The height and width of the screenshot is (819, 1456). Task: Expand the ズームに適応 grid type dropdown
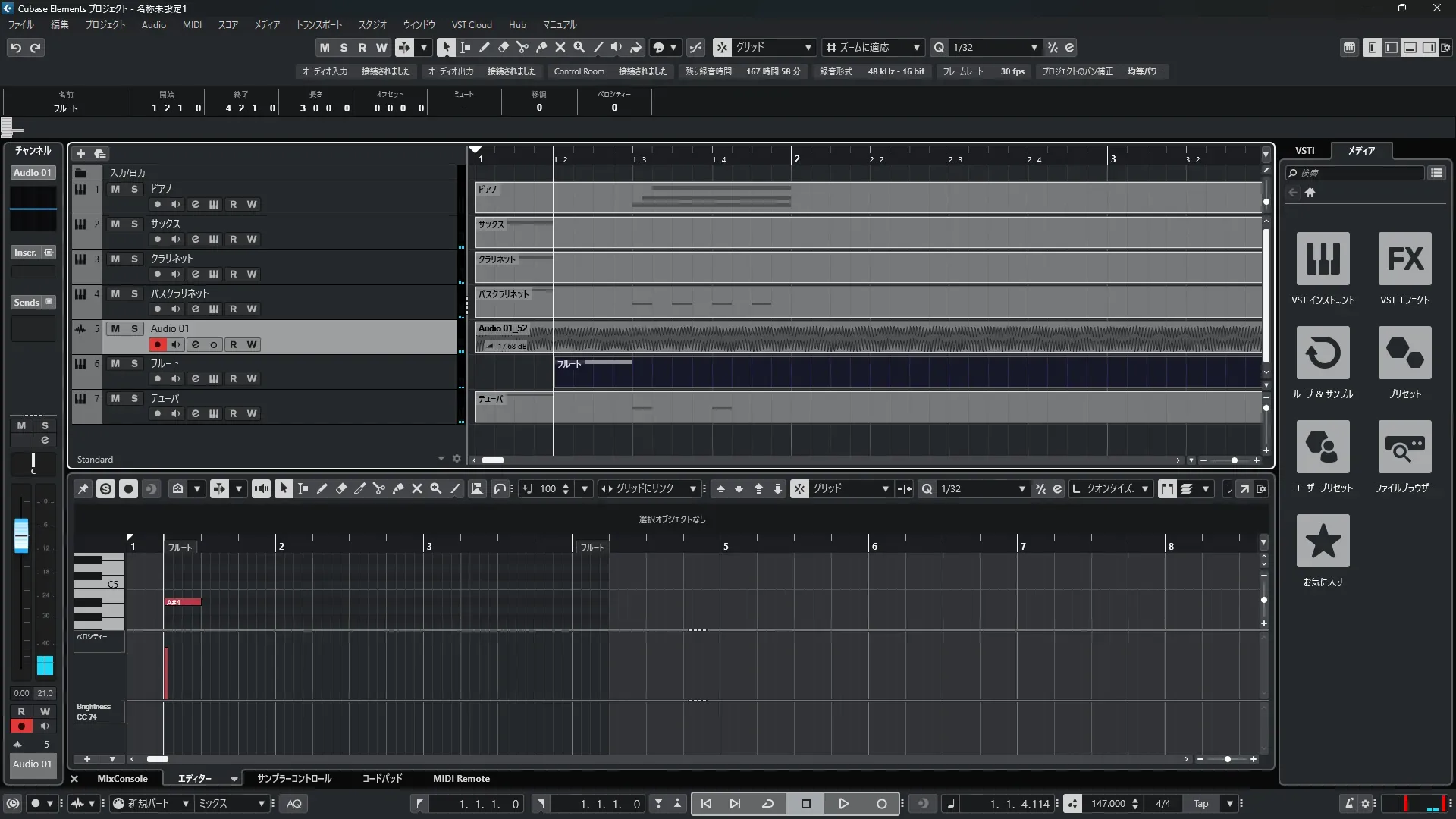(916, 48)
